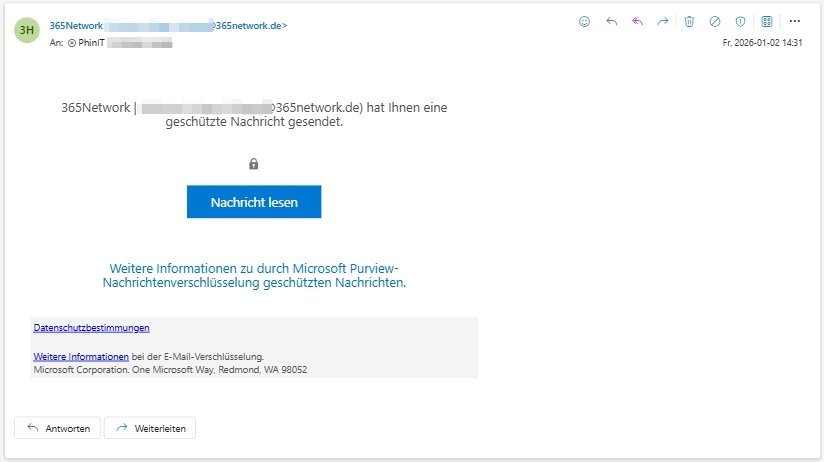Viewport: 824px width, 462px height.
Task: Click the email date Fr, 2026-01-02 14:31
Action: click(762, 43)
